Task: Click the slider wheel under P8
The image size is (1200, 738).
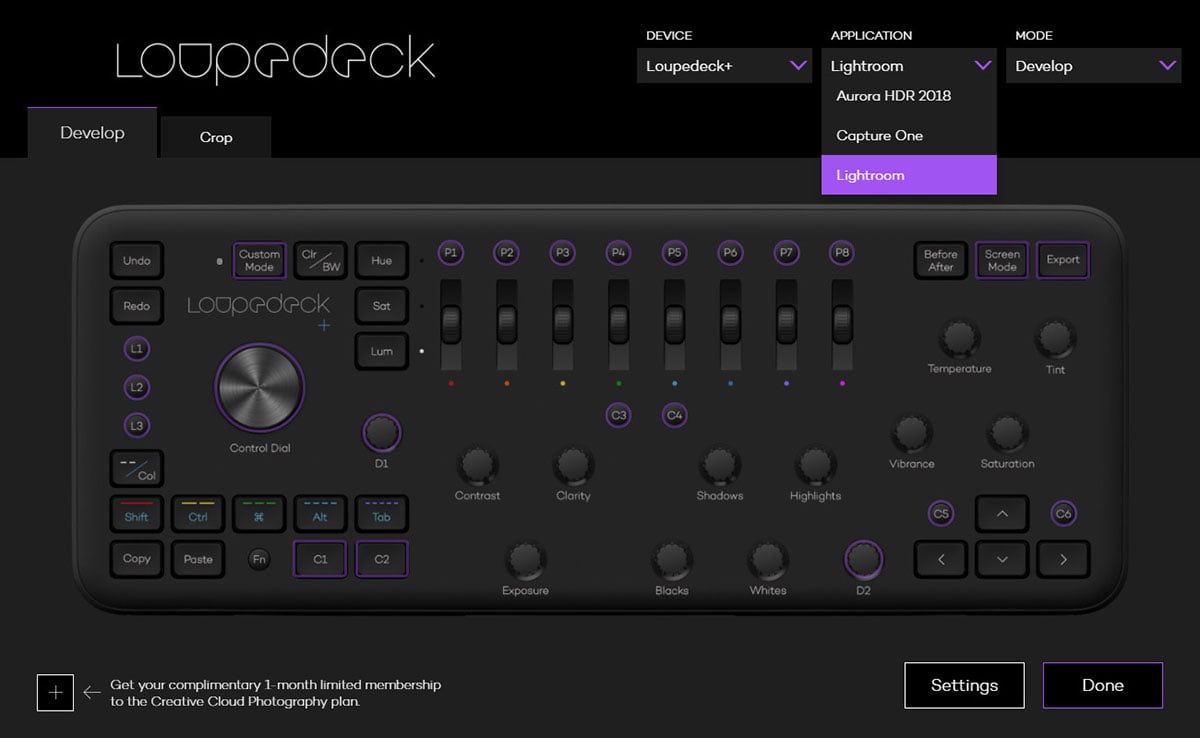Action: coord(842,324)
